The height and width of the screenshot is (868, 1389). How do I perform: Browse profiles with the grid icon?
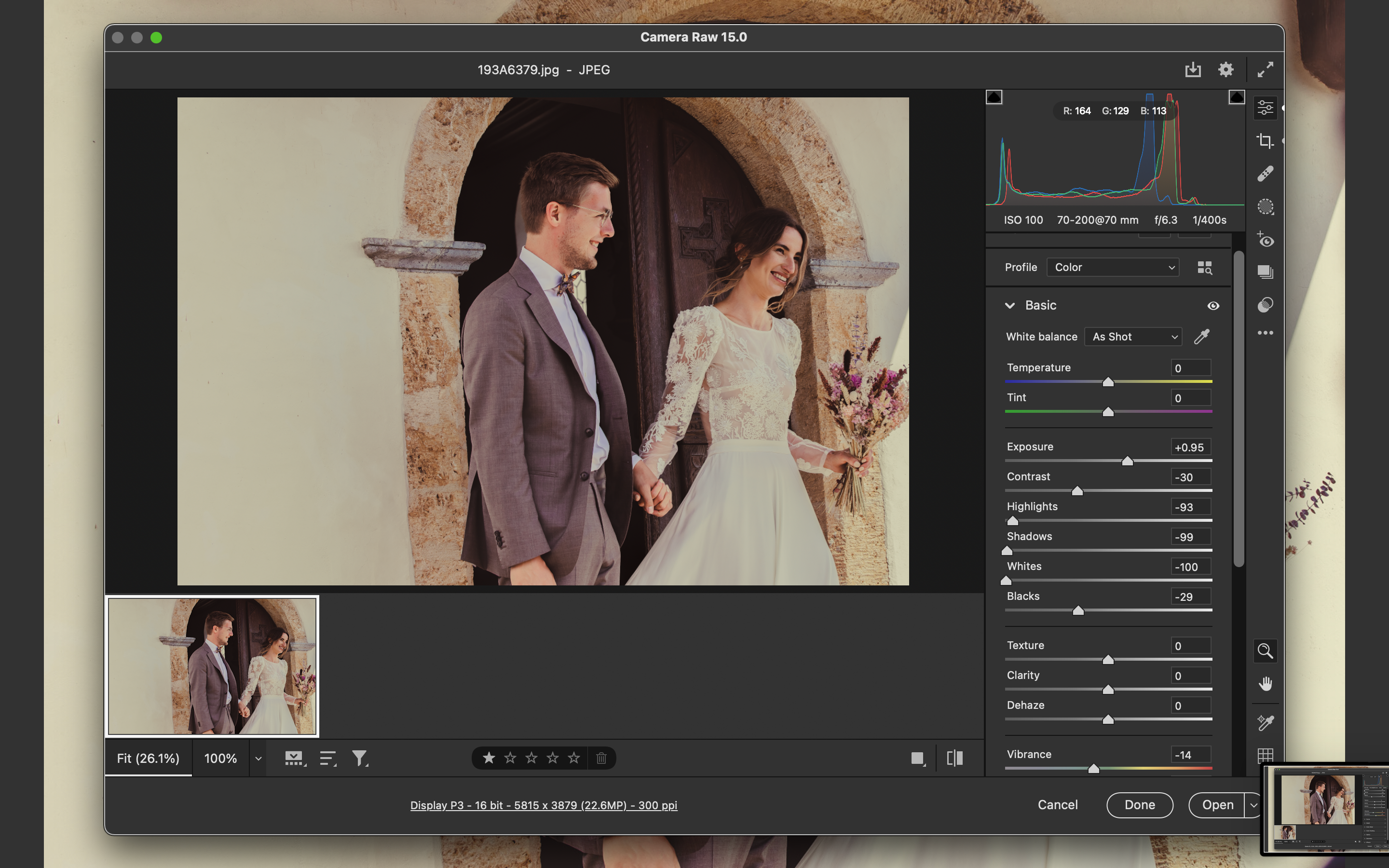(1205, 268)
